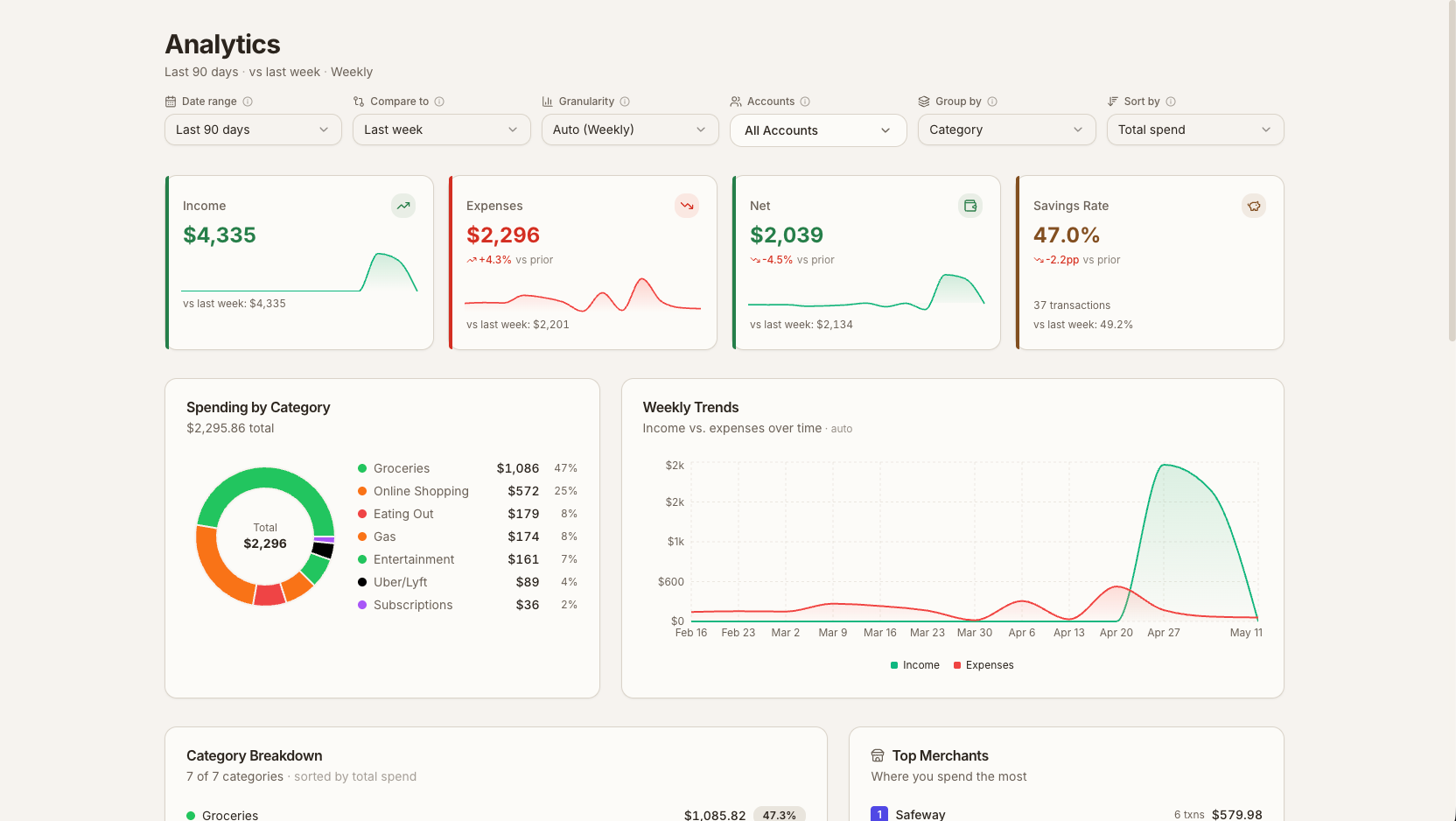Screen dimensions: 1456x821
Task: Click the Expenses trending-down icon
Action: (687, 206)
